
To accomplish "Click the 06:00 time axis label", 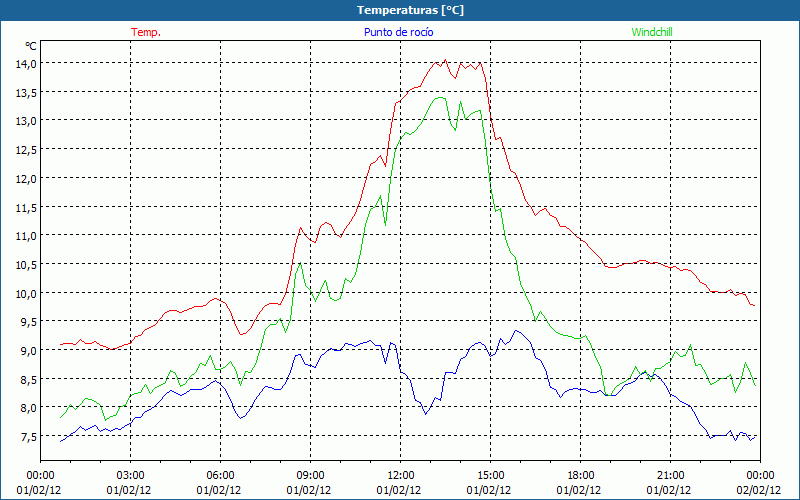I will point(220,476).
